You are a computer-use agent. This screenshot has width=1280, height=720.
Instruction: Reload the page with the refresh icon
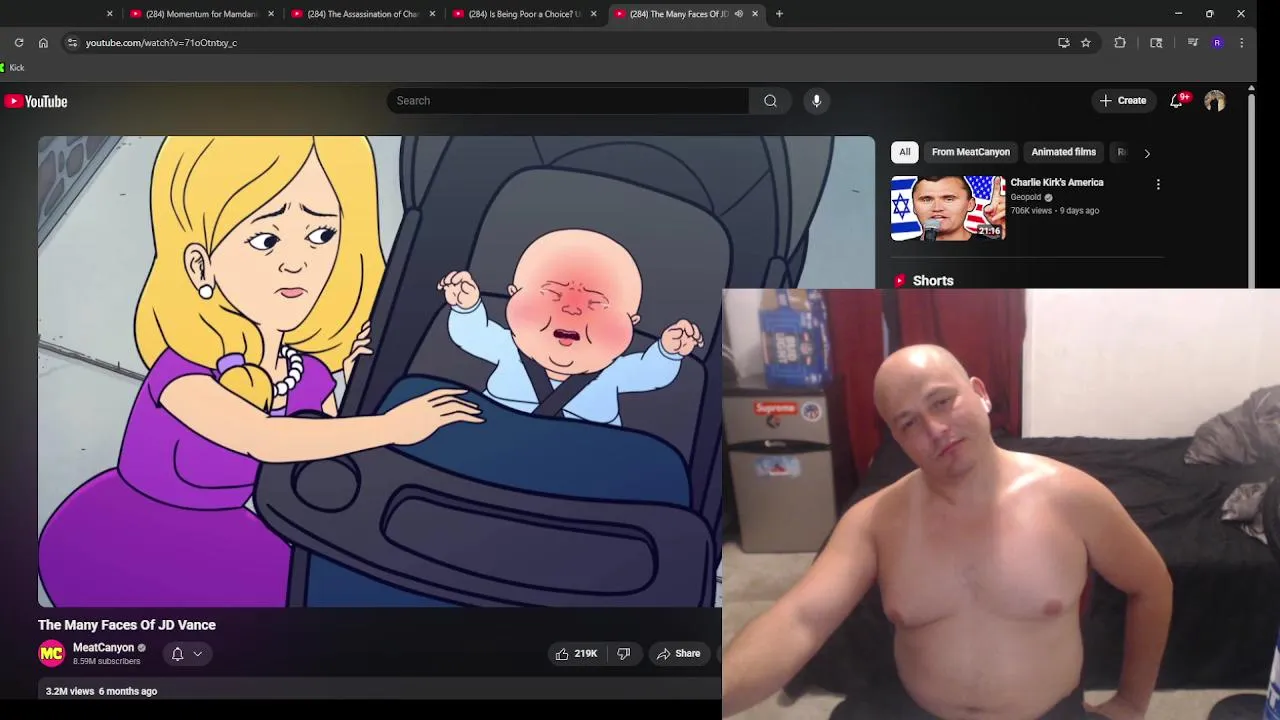(x=19, y=43)
